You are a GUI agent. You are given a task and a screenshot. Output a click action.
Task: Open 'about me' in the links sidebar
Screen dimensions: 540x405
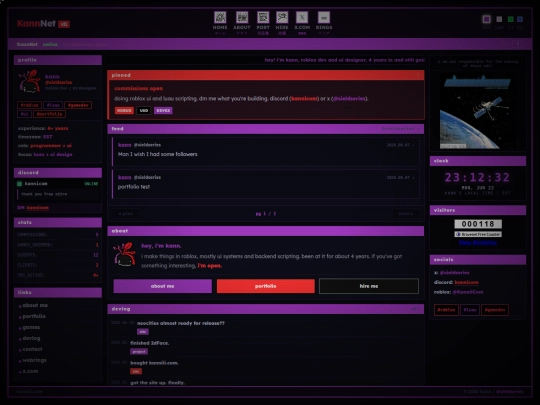click(x=35, y=305)
